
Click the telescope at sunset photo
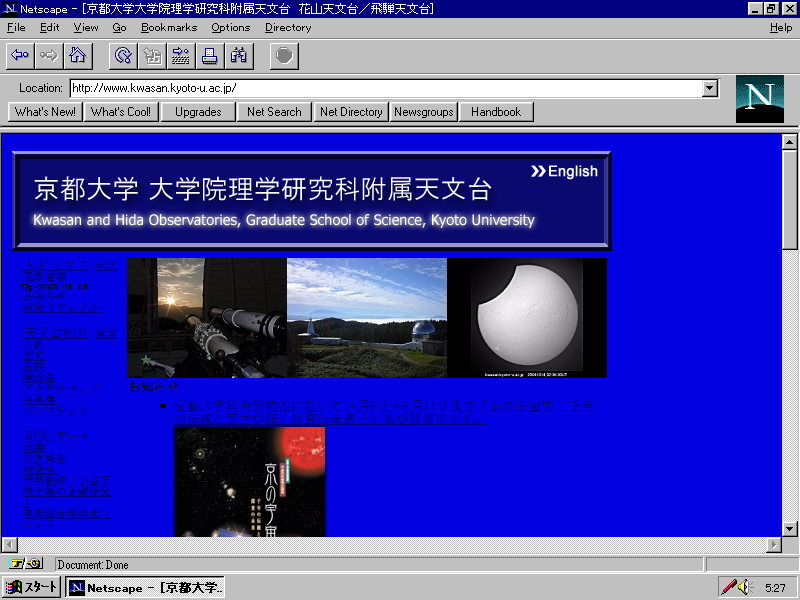(x=207, y=318)
